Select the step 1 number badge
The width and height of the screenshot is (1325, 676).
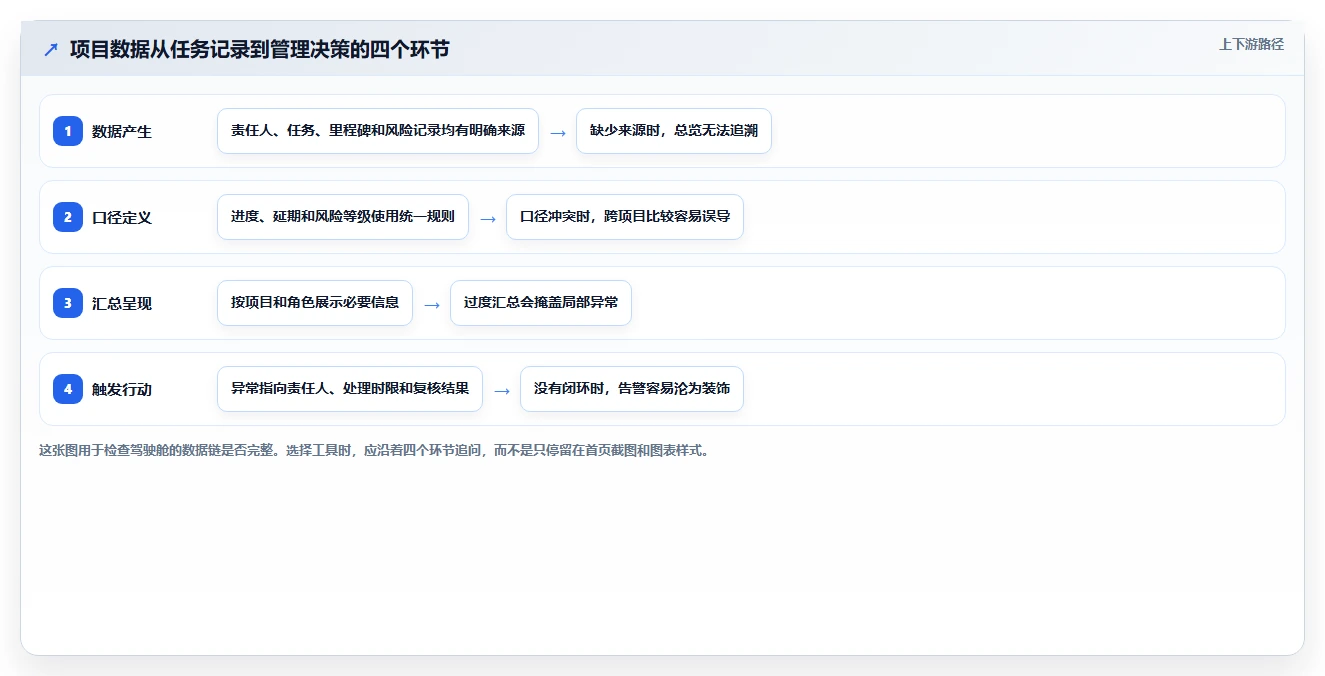(x=68, y=131)
